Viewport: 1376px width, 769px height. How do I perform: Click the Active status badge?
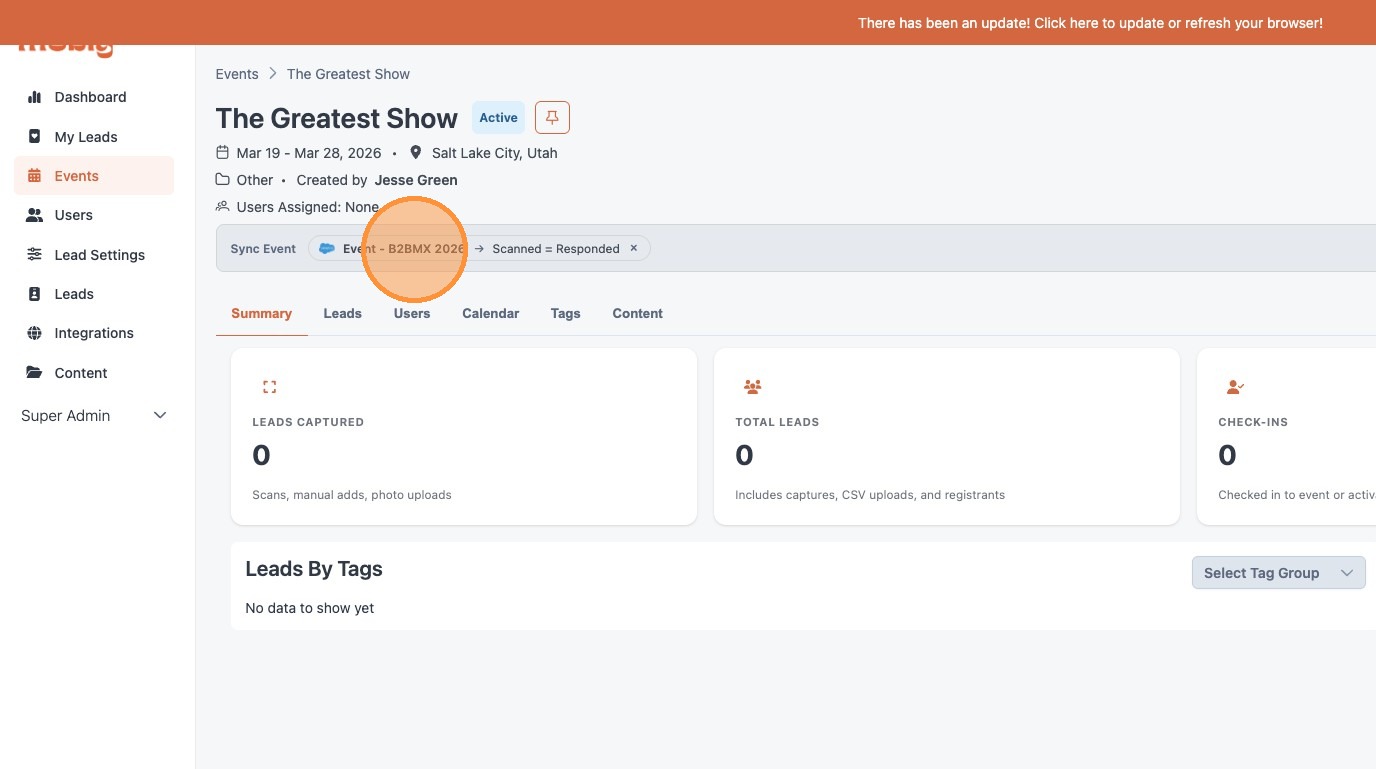(x=498, y=118)
